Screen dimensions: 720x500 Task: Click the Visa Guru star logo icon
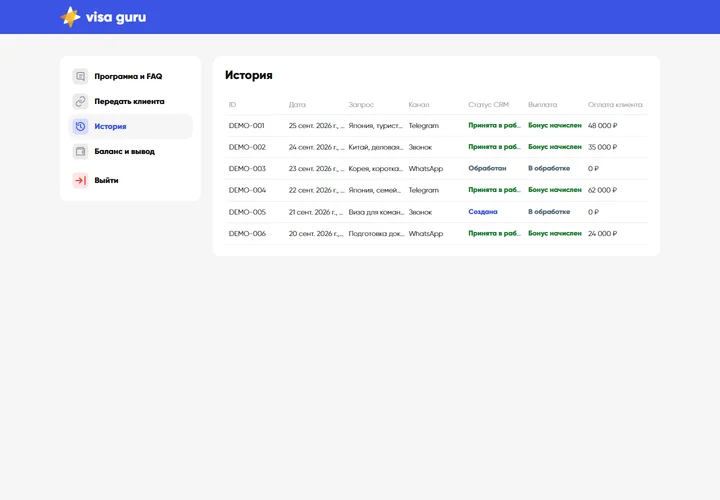(x=70, y=17)
